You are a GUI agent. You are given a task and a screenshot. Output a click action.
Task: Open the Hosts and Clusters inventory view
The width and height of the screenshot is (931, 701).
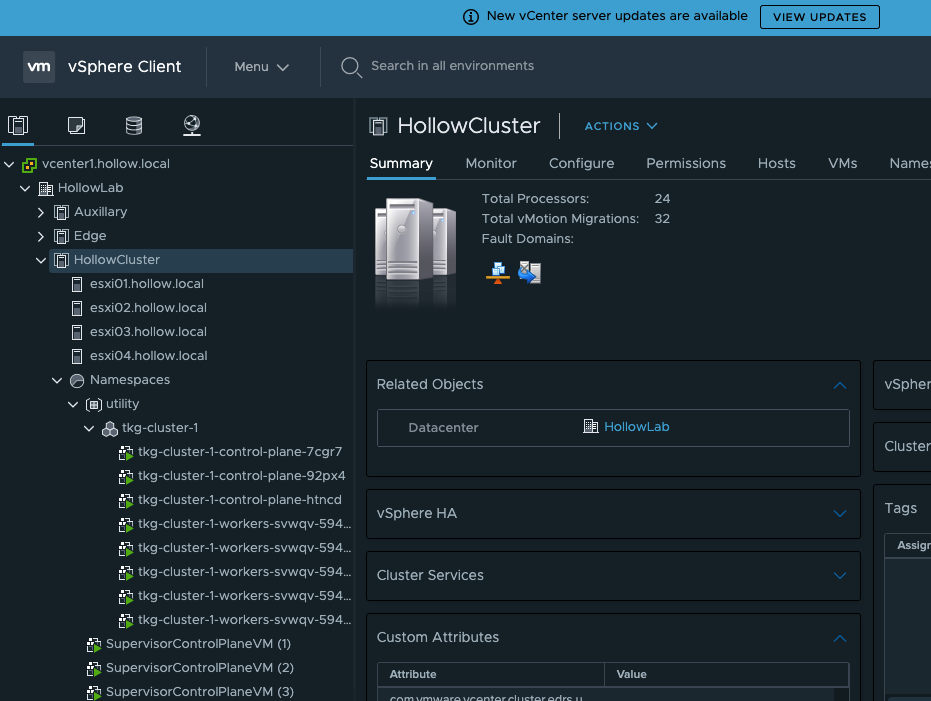coord(17,125)
